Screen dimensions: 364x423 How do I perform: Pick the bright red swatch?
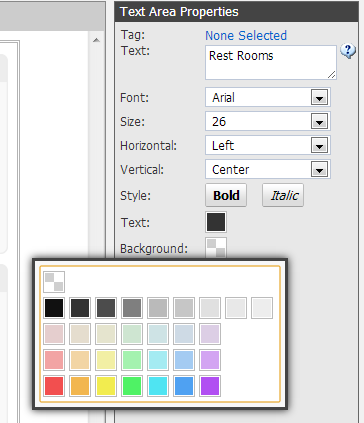click(x=54, y=386)
